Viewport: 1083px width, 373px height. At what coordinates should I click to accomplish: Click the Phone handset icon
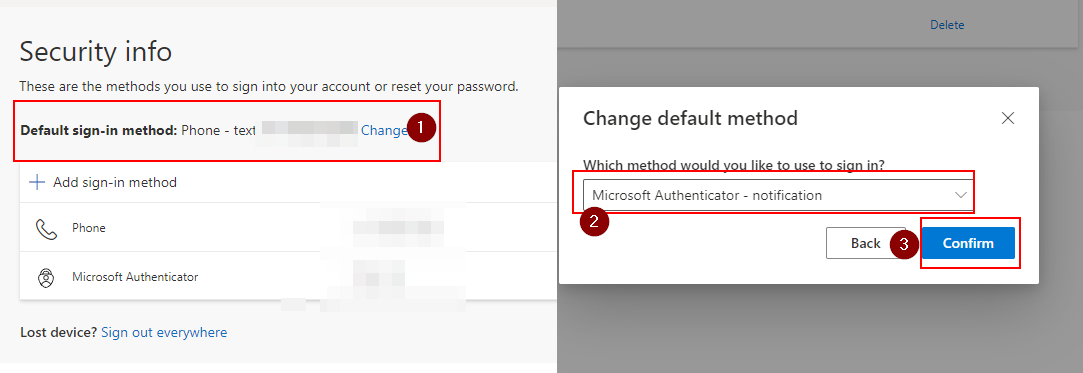(x=46, y=228)
